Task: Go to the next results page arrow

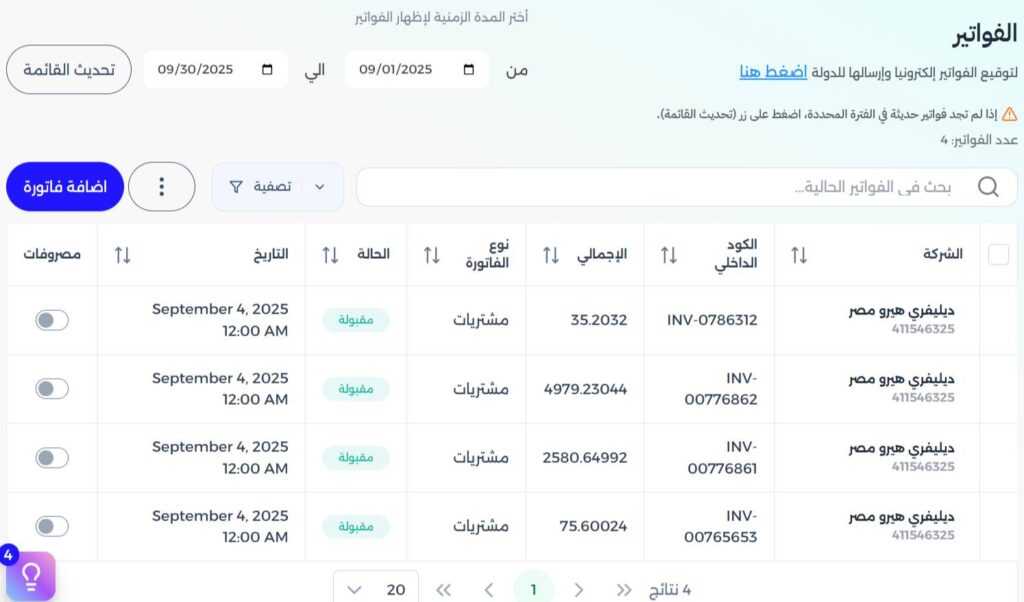Action: (490, 590)
